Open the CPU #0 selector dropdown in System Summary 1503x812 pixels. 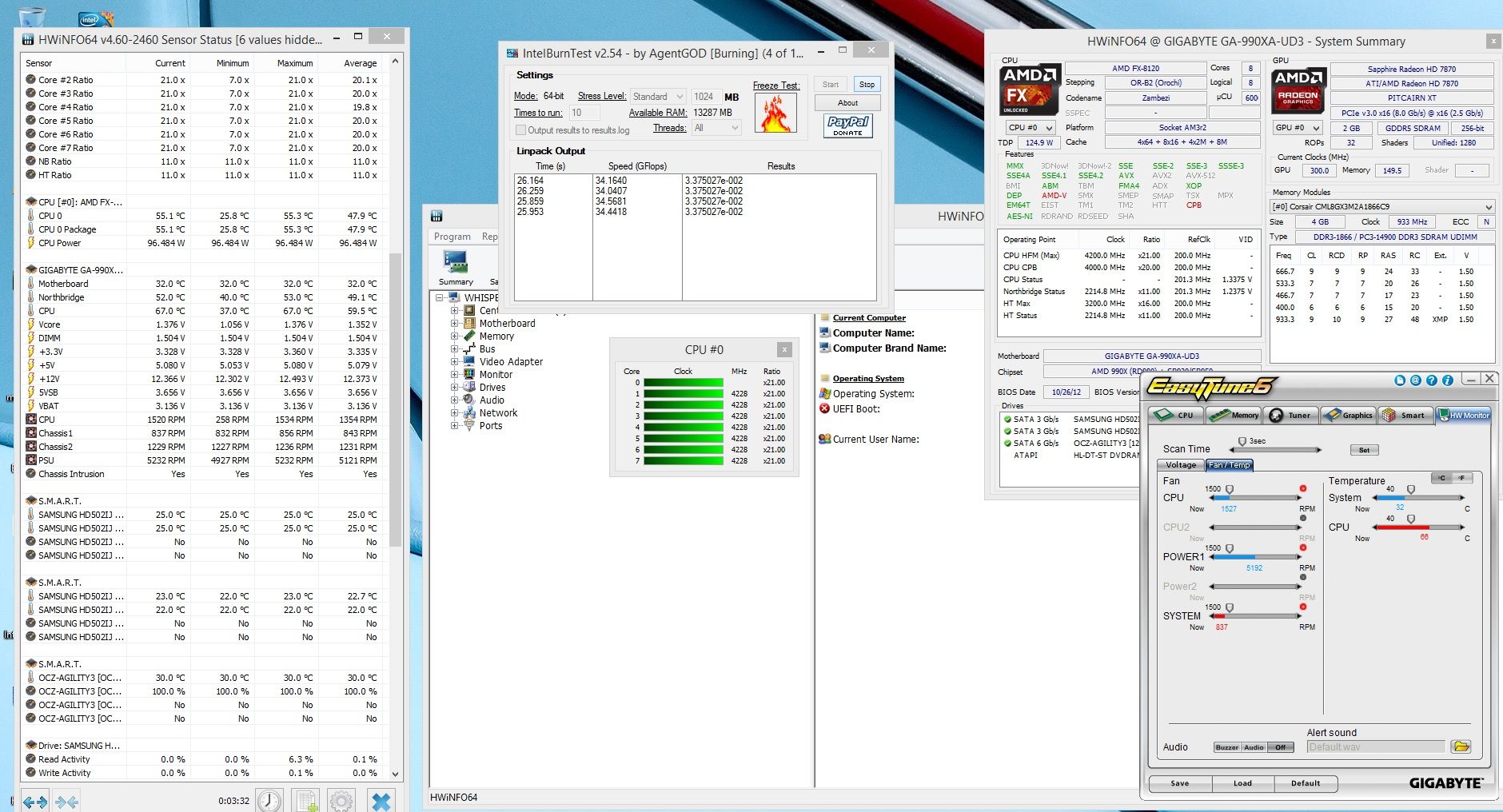point(1030,127)
